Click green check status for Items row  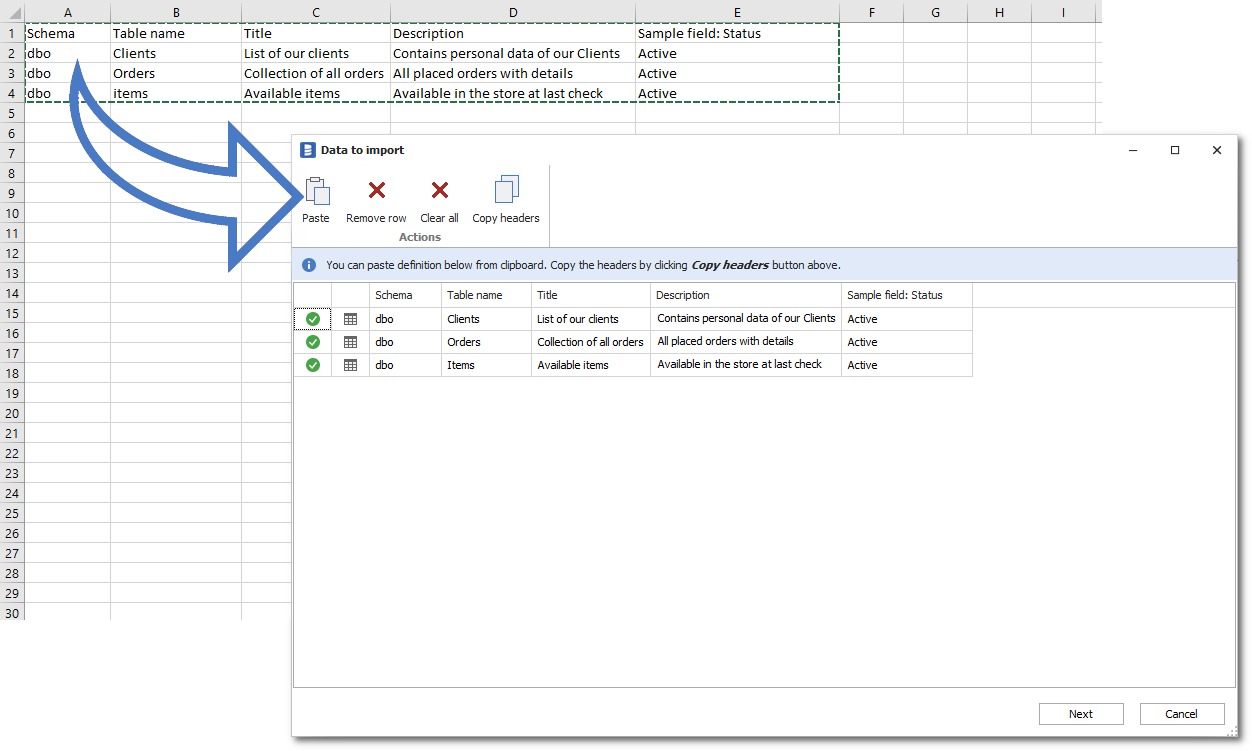(x=313, y=365)
